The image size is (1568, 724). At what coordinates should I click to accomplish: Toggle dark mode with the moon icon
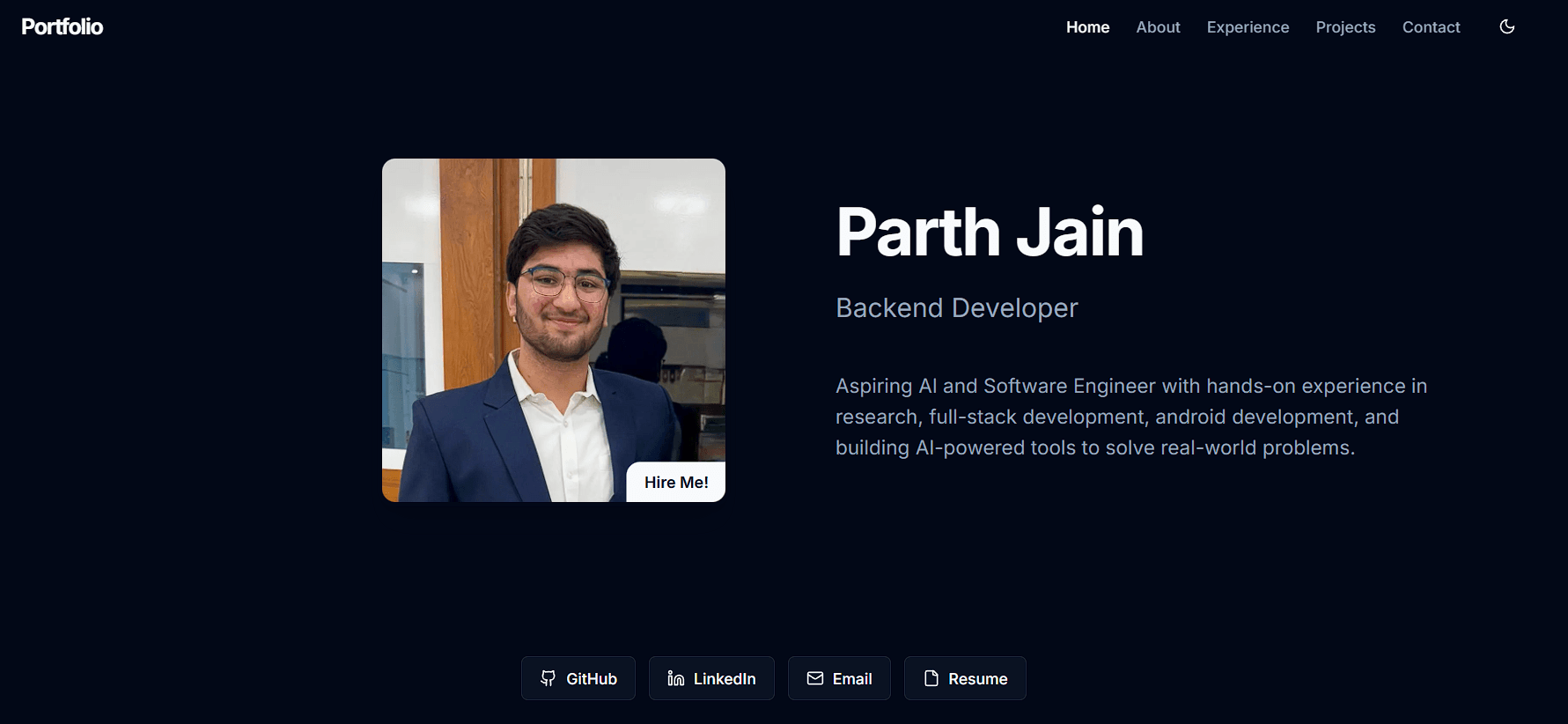(1506, 26)
